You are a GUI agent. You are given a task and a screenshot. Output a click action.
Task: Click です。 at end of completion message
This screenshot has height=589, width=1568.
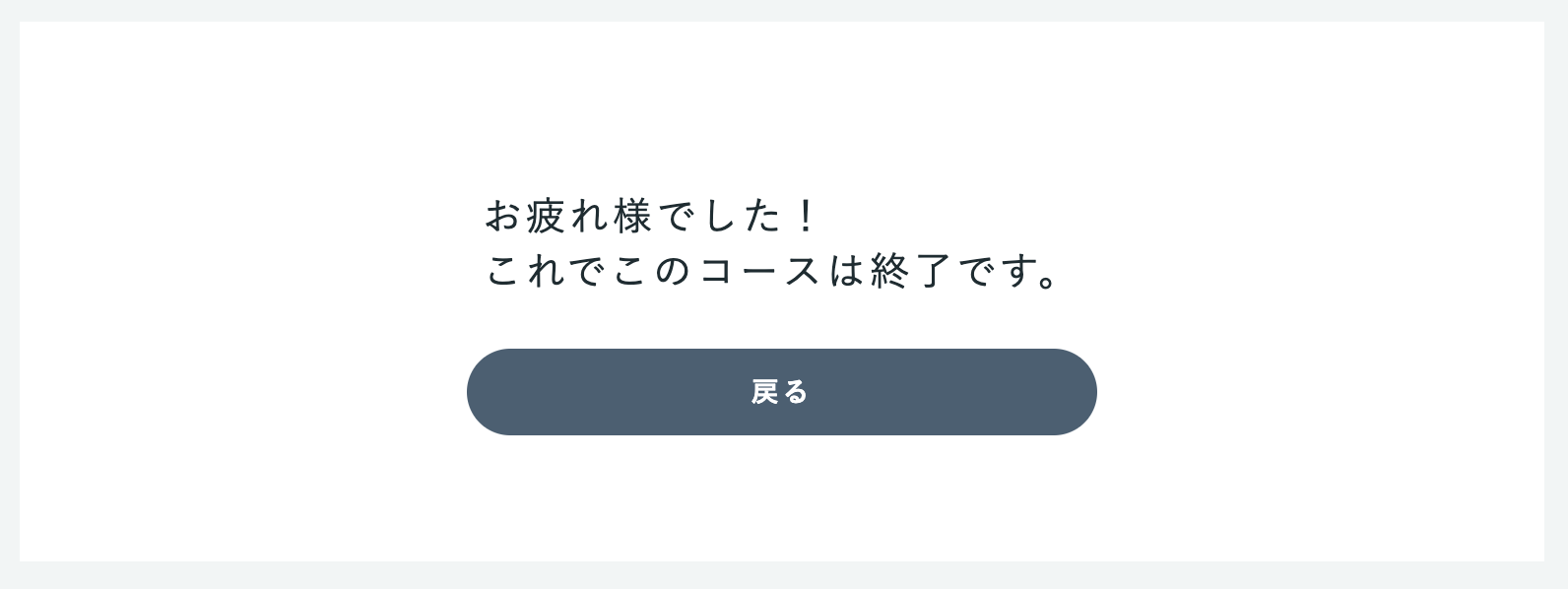coord(1010,271)
